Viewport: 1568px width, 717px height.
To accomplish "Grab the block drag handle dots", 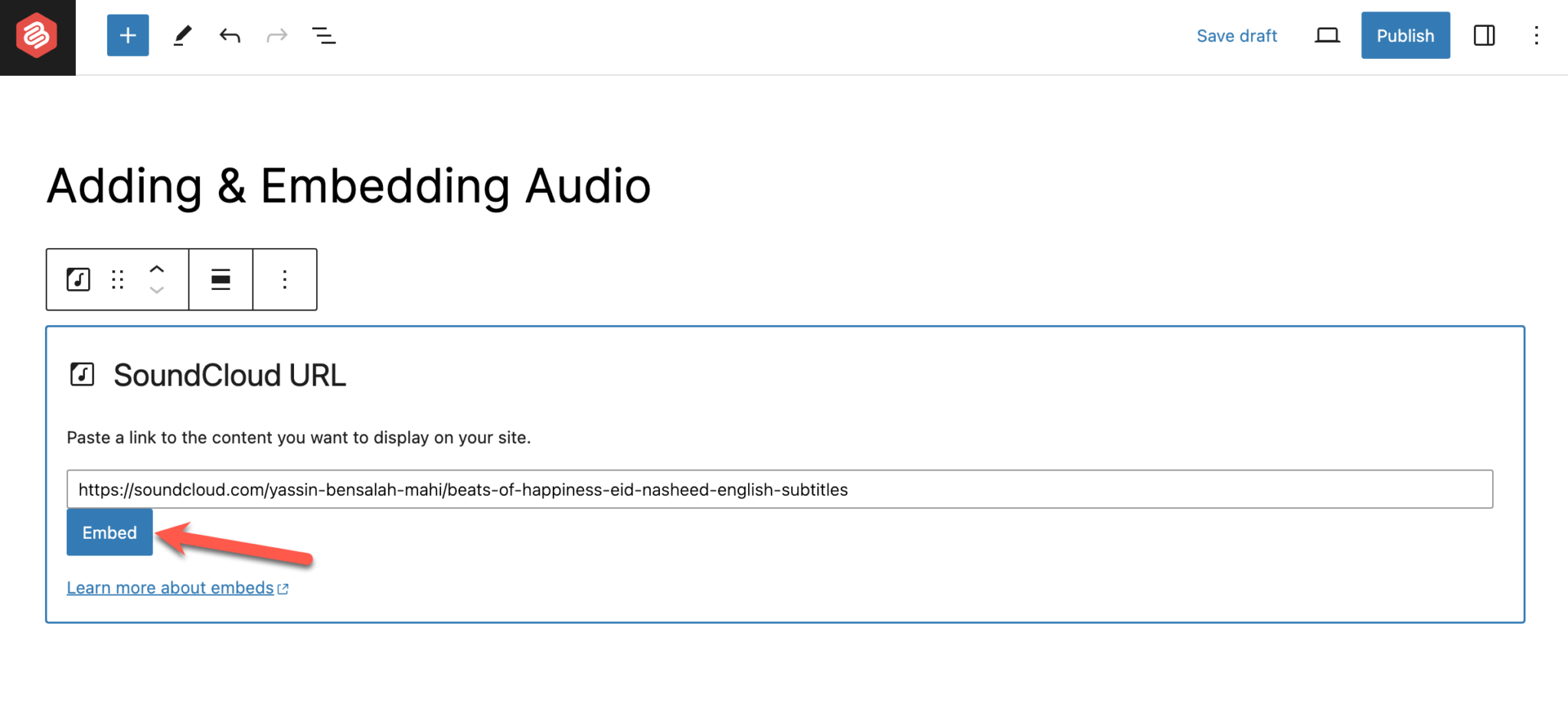I will (x=116, y=279).
